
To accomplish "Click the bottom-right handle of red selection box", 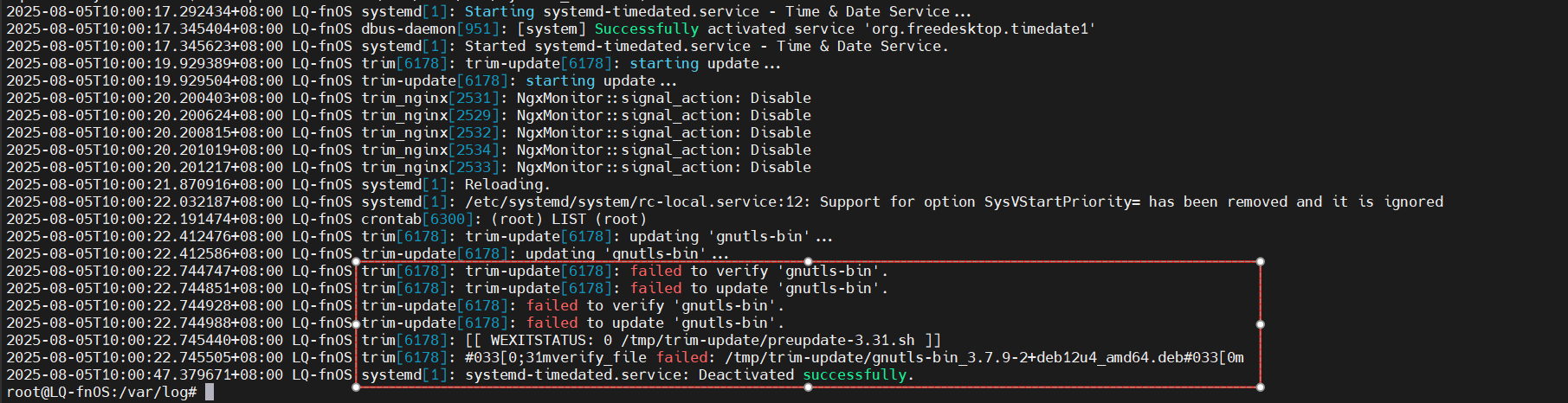I will pyautogui.click(x=1260, y=387).
